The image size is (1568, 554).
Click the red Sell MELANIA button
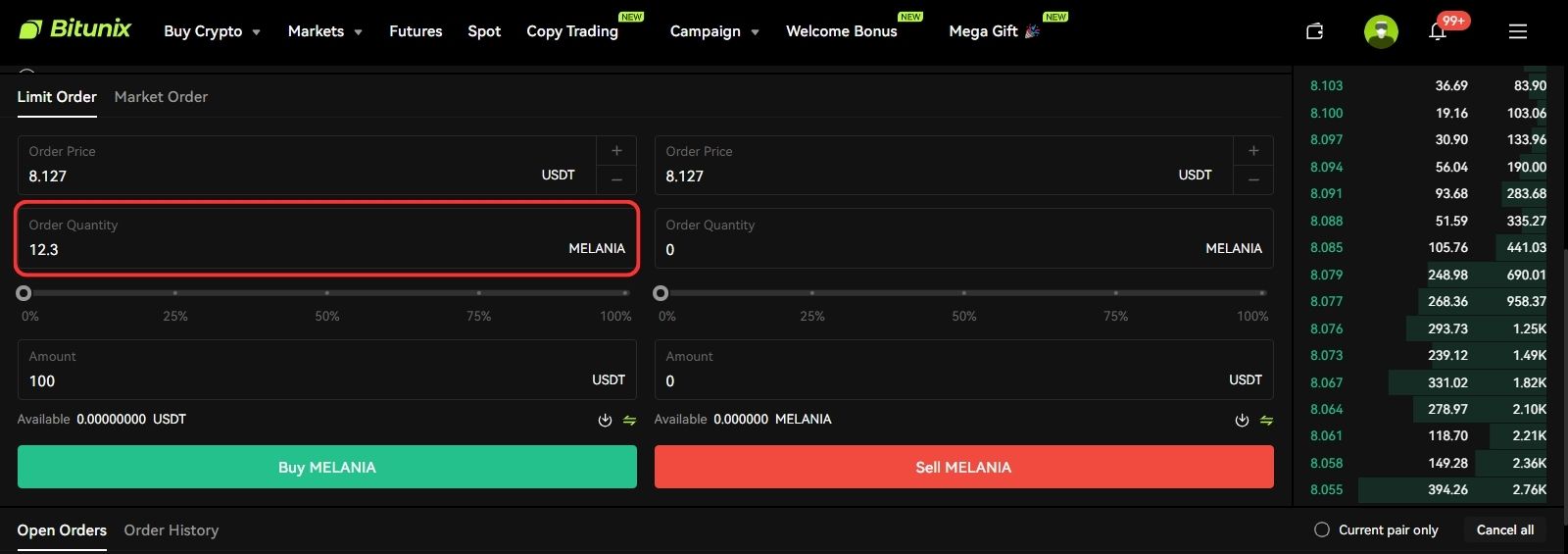[964, 467]
